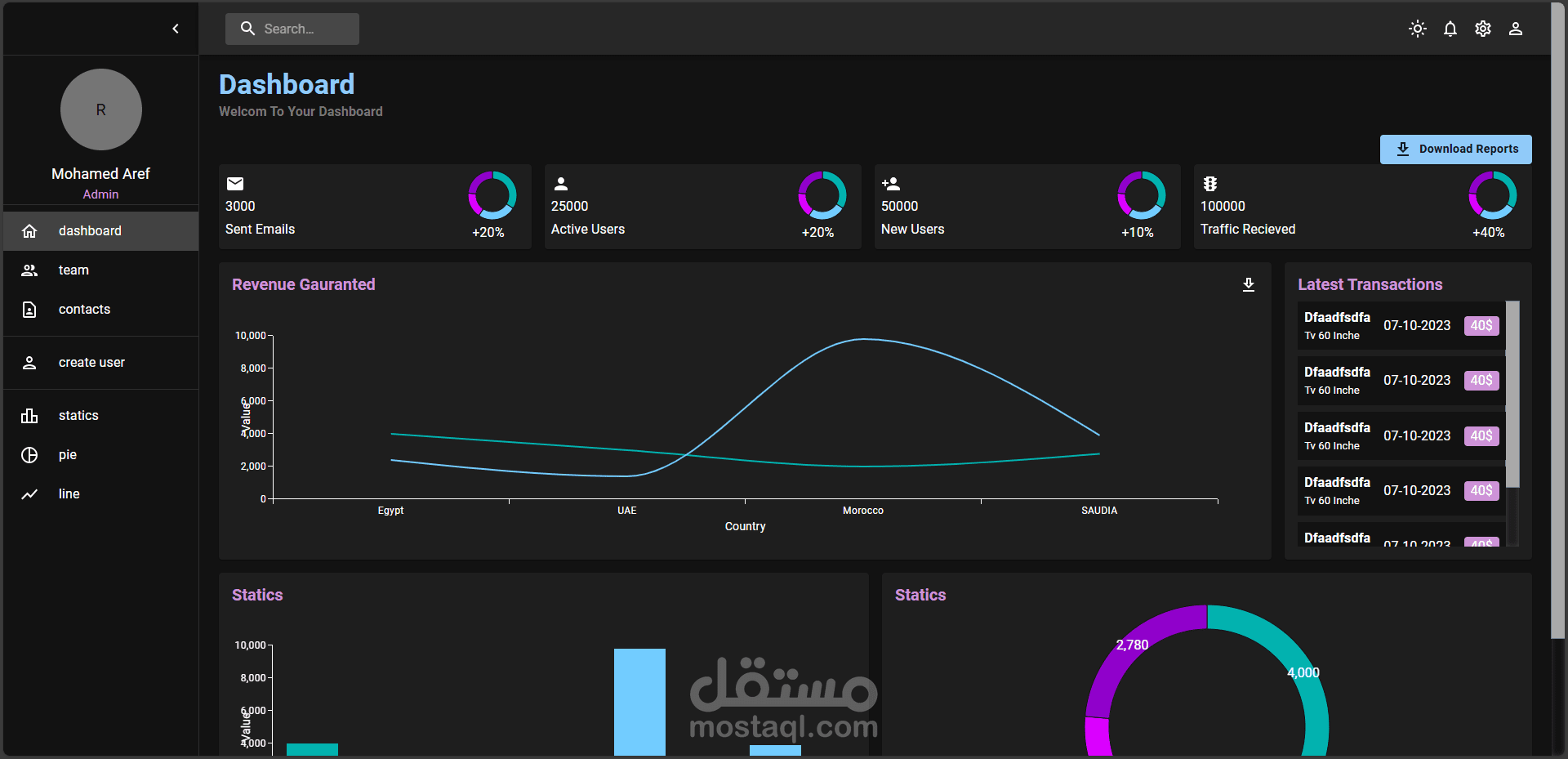This screenshot has height=759, width=1568.
Task: Focus the Search input field
Action: (292, 29)
